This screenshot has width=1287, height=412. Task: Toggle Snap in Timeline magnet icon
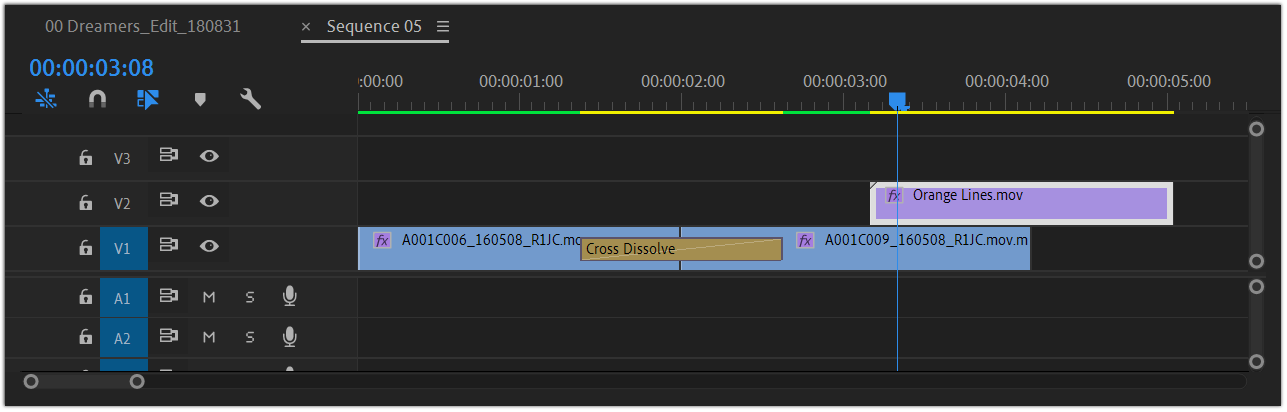97,99
